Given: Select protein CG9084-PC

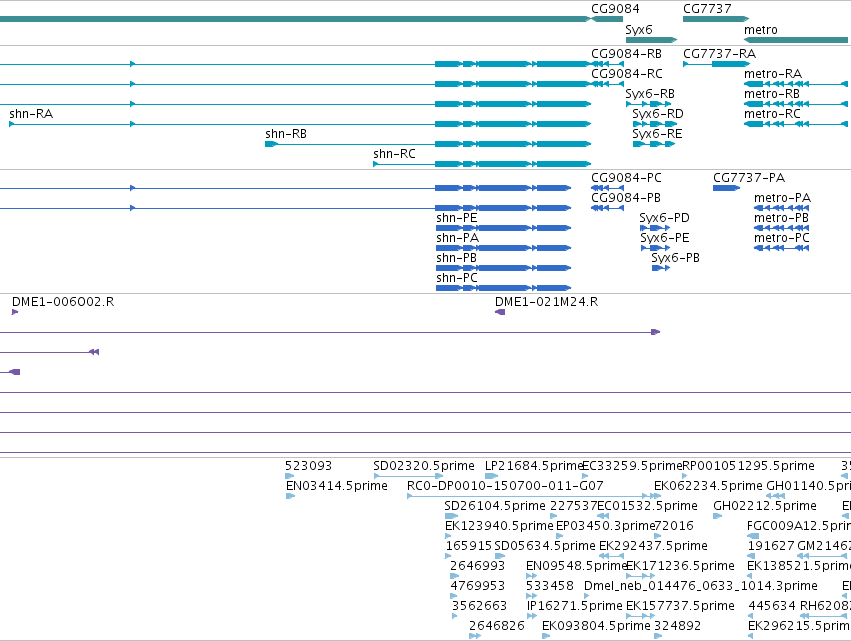Looking at the screenshot, I should click(x=607, y=188).
